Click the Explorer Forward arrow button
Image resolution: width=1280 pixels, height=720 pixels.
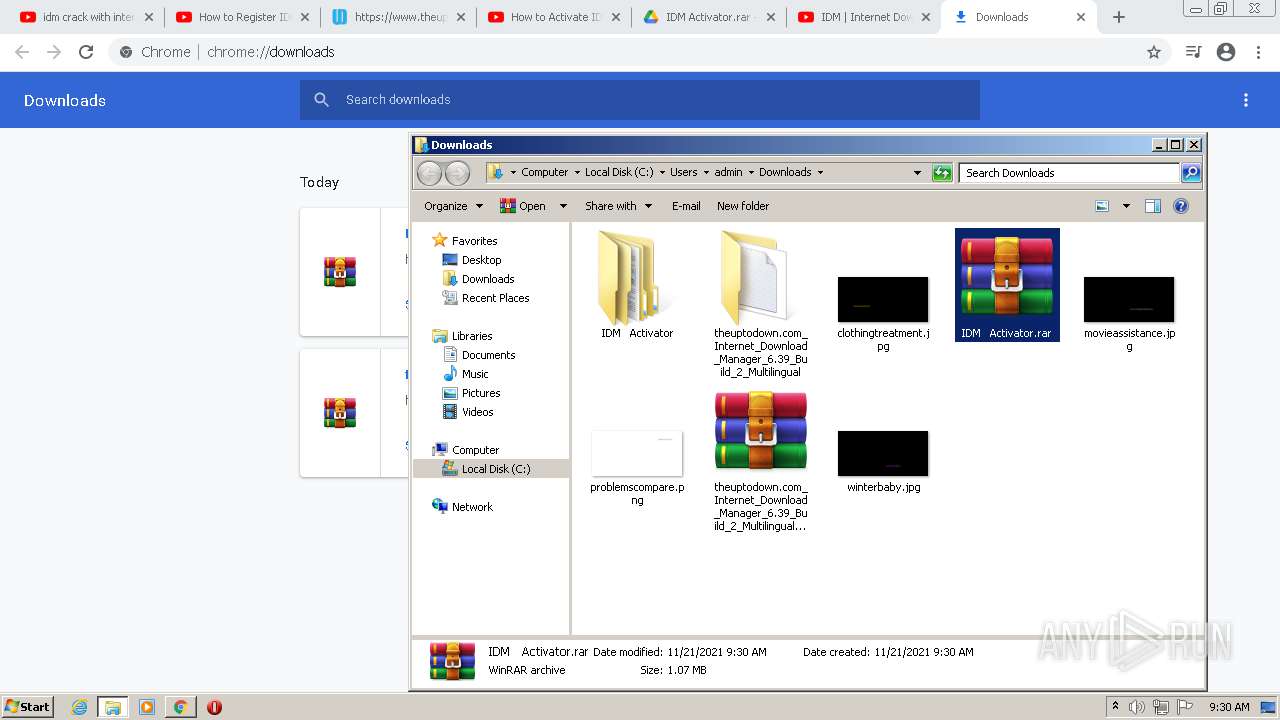pyautogui.click(x=457, y=173)
